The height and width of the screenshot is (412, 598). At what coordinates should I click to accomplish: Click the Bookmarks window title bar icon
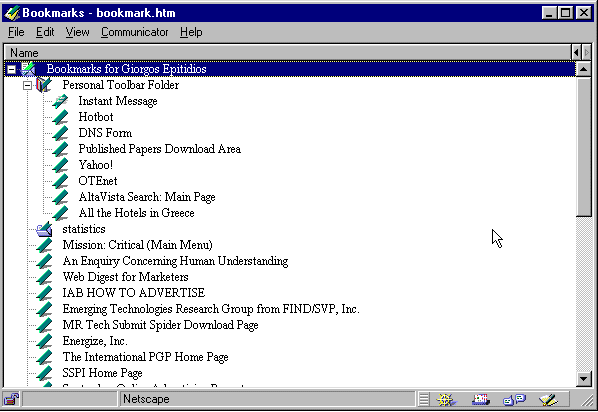point(12,13)
